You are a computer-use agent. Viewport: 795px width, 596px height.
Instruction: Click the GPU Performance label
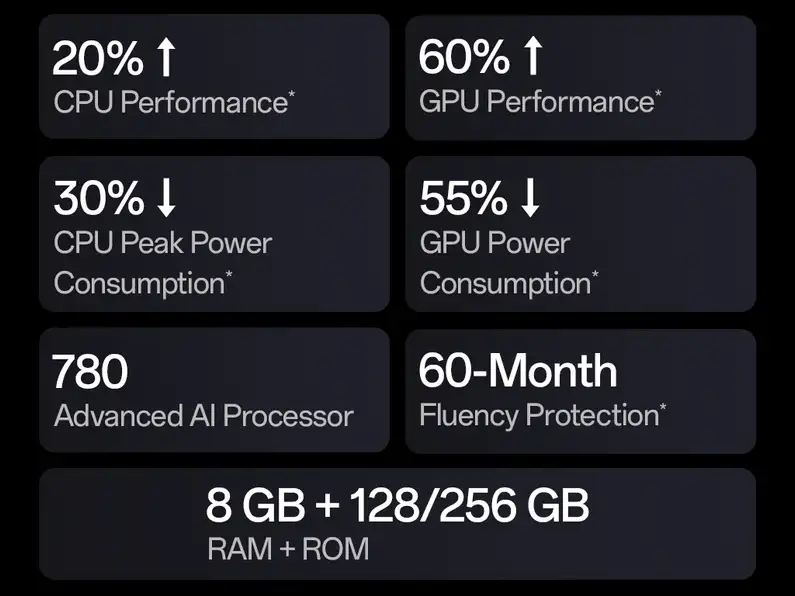coord(535,102)
